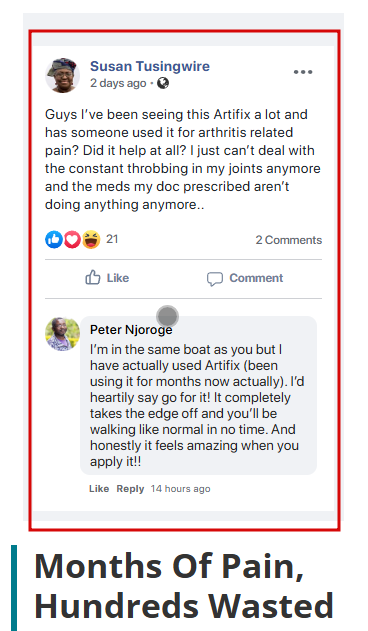Click the blue thumbs-up reaction icon
Screen dimensions: 368x631
click(x=54, y=239)
